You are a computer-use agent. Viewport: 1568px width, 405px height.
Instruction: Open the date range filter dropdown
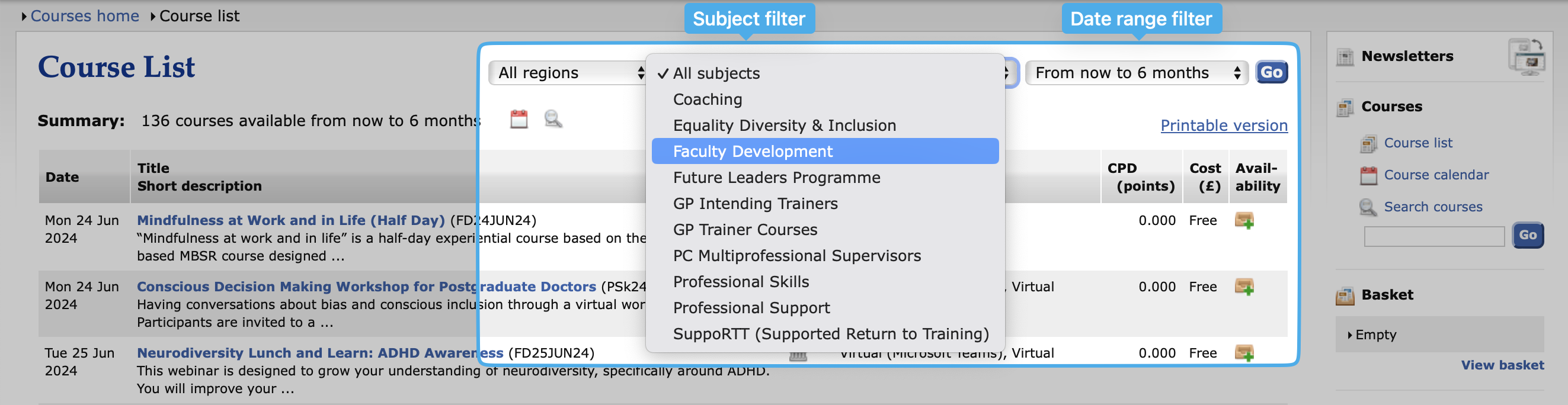[1136, 73]
